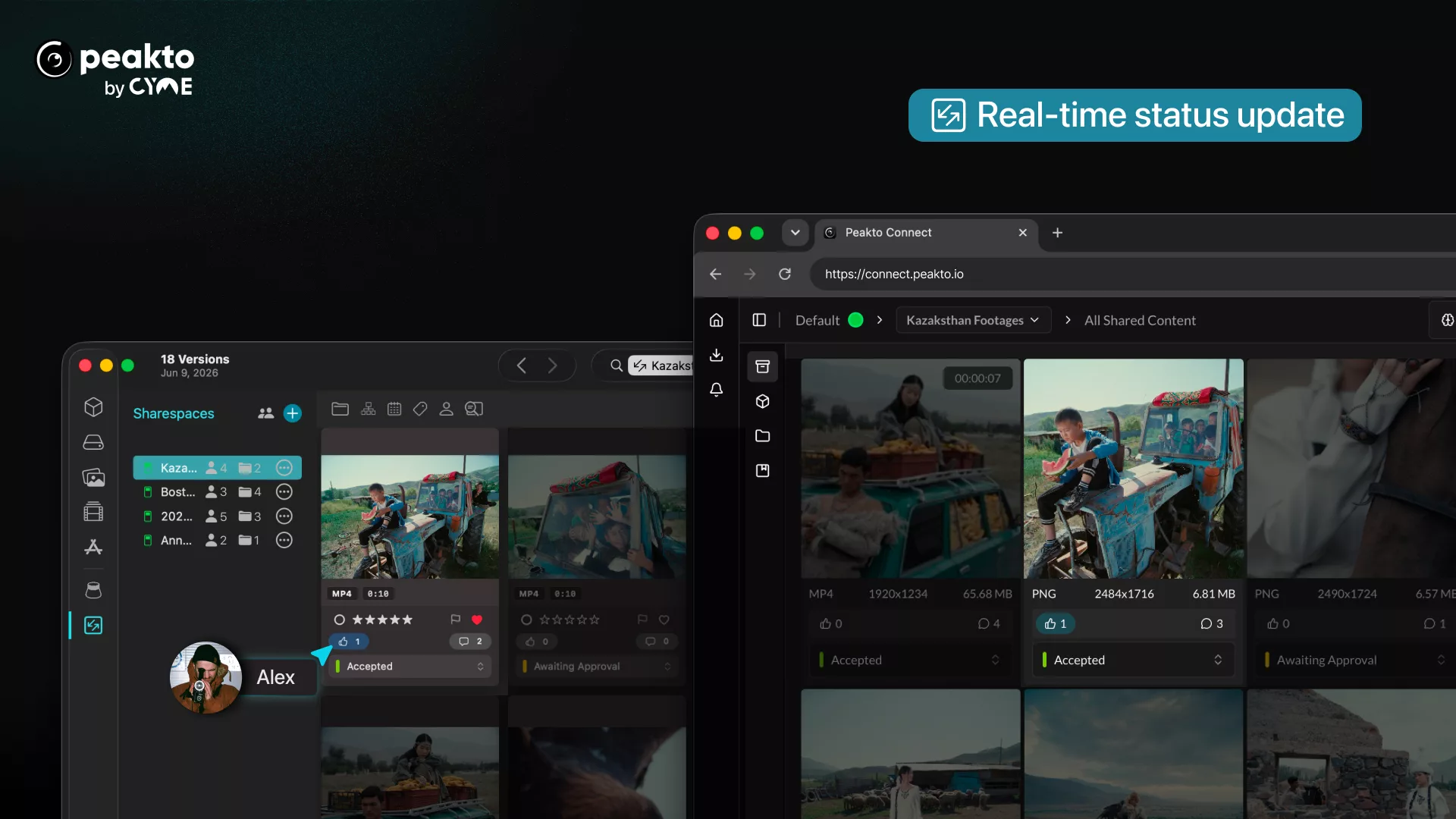The height and width of the screenshot is (819, 1456).
Task: Select the Kaza... sharespace row
Action: tap(217, 468)
